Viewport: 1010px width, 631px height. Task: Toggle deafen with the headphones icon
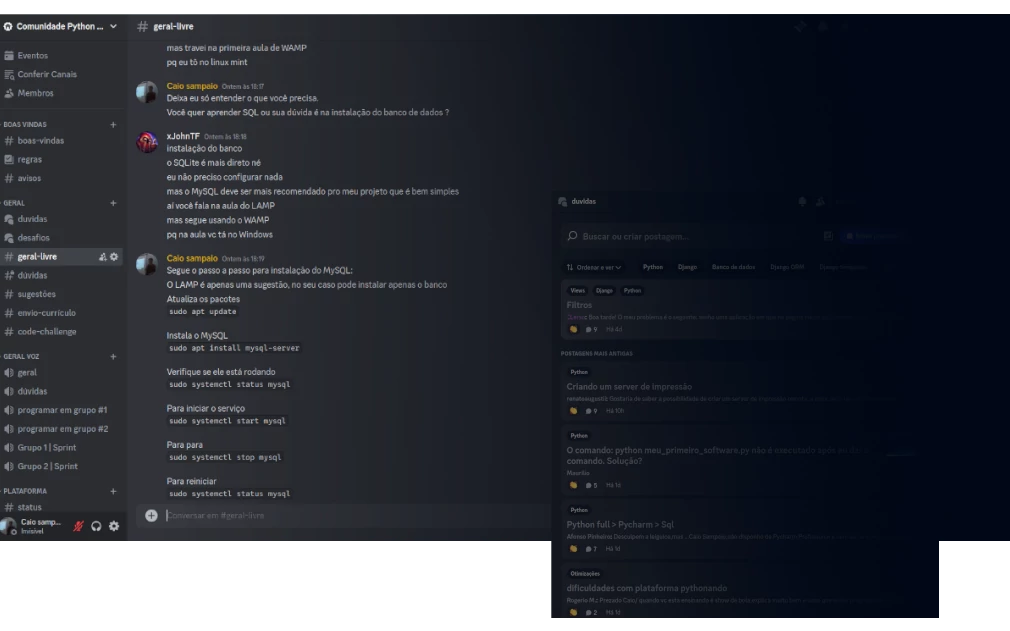tap(96, 526)
